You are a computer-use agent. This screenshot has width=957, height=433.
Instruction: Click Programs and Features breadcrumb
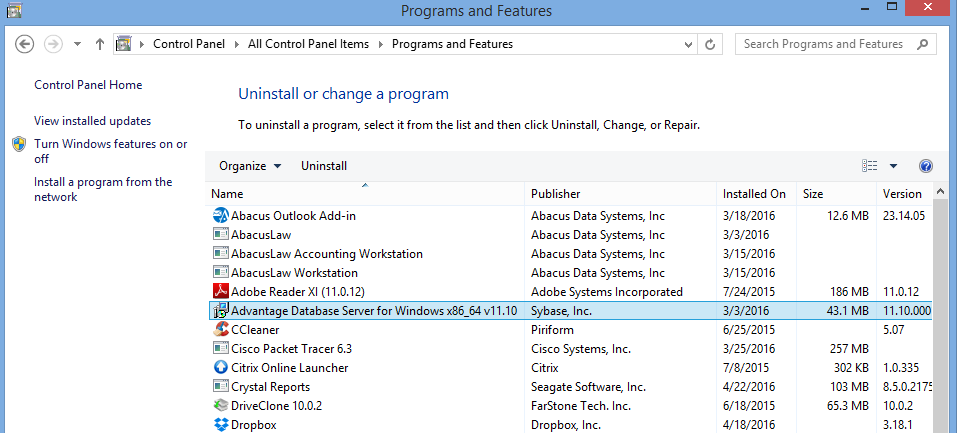pyautogui.click(x=452, y=44)
